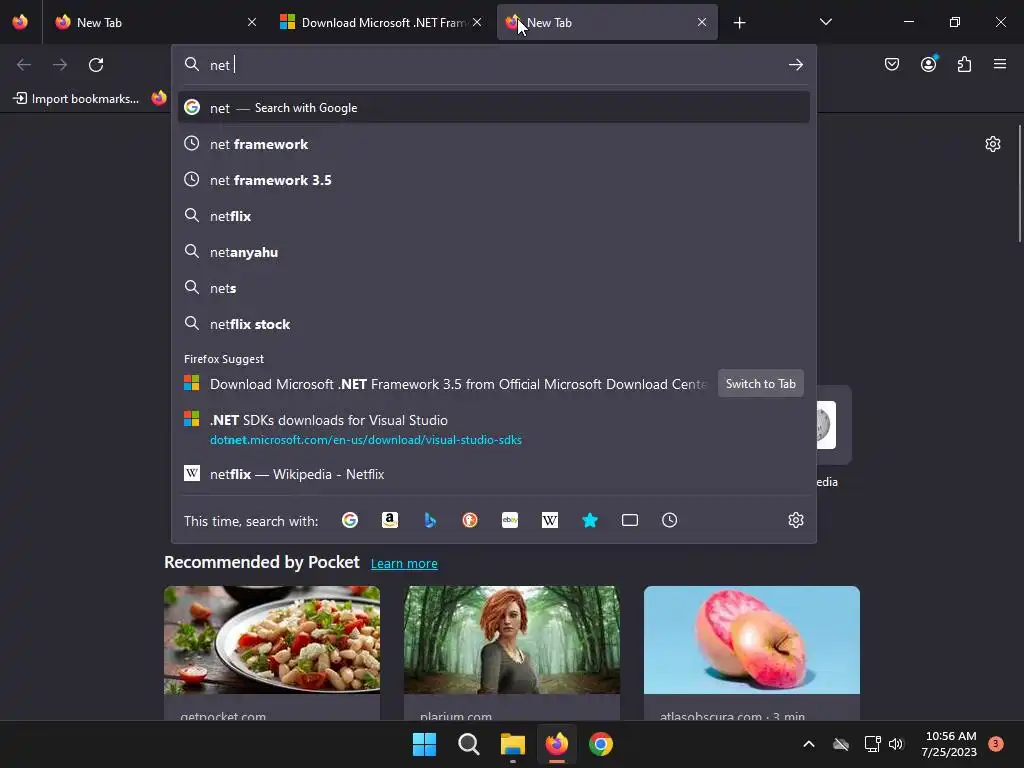Choose 'net — Search with Google' suggestion
This screenshot has height=768, width=1024.
tap(494, 108)
